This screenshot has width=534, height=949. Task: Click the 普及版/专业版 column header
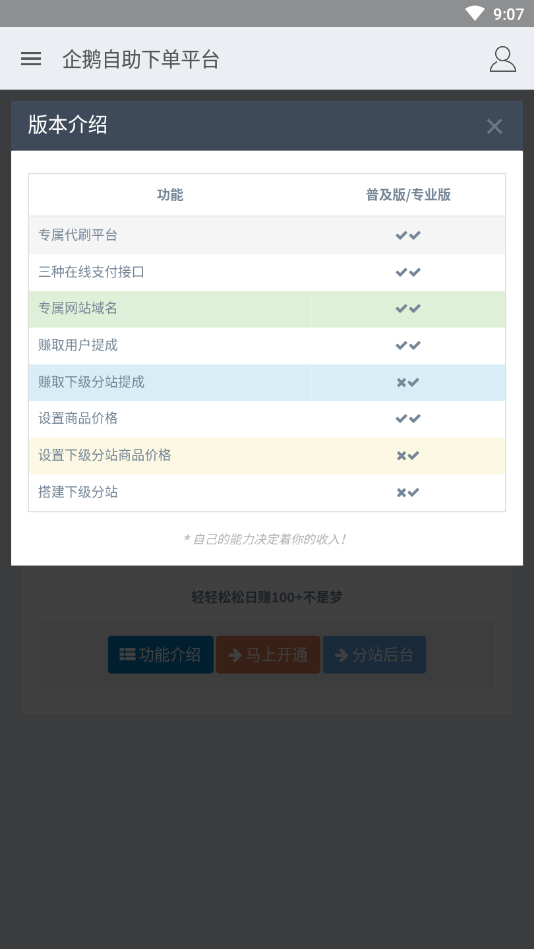tap(408, 195)
